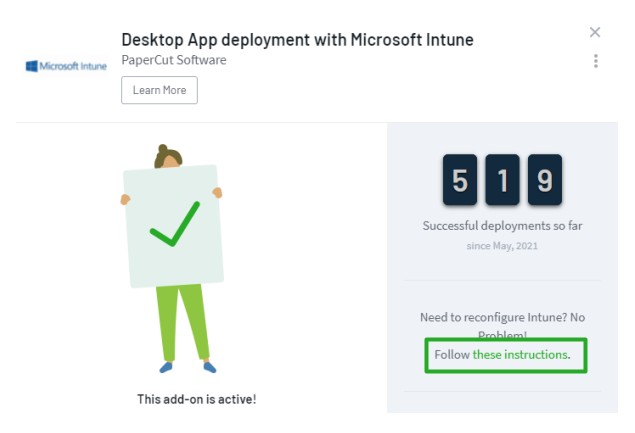Close the Intune add-on dialog
Viewport: 635px width, 433px height.
(595, 32)
